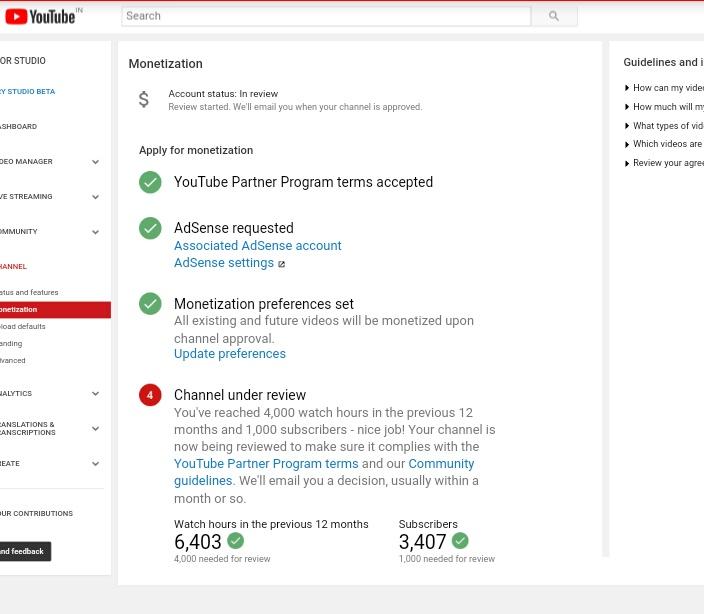Click green check next to 6,403 watch hours
The height and width of the screenshot is (614, 704).
tap(236, 541)
